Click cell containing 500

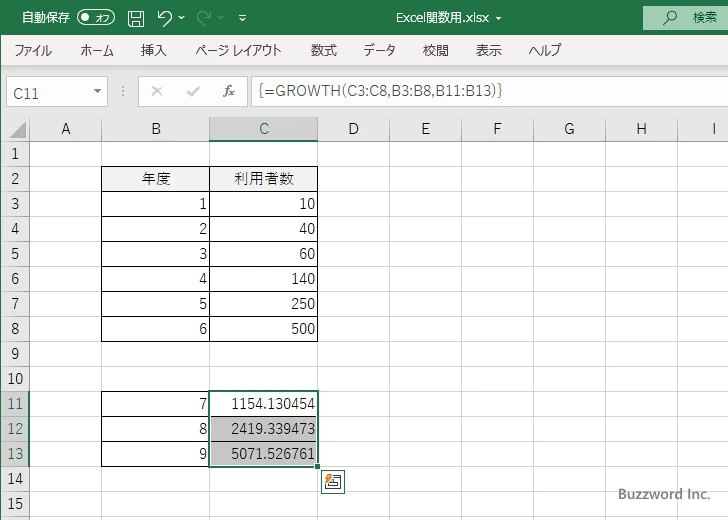(264, 329)
